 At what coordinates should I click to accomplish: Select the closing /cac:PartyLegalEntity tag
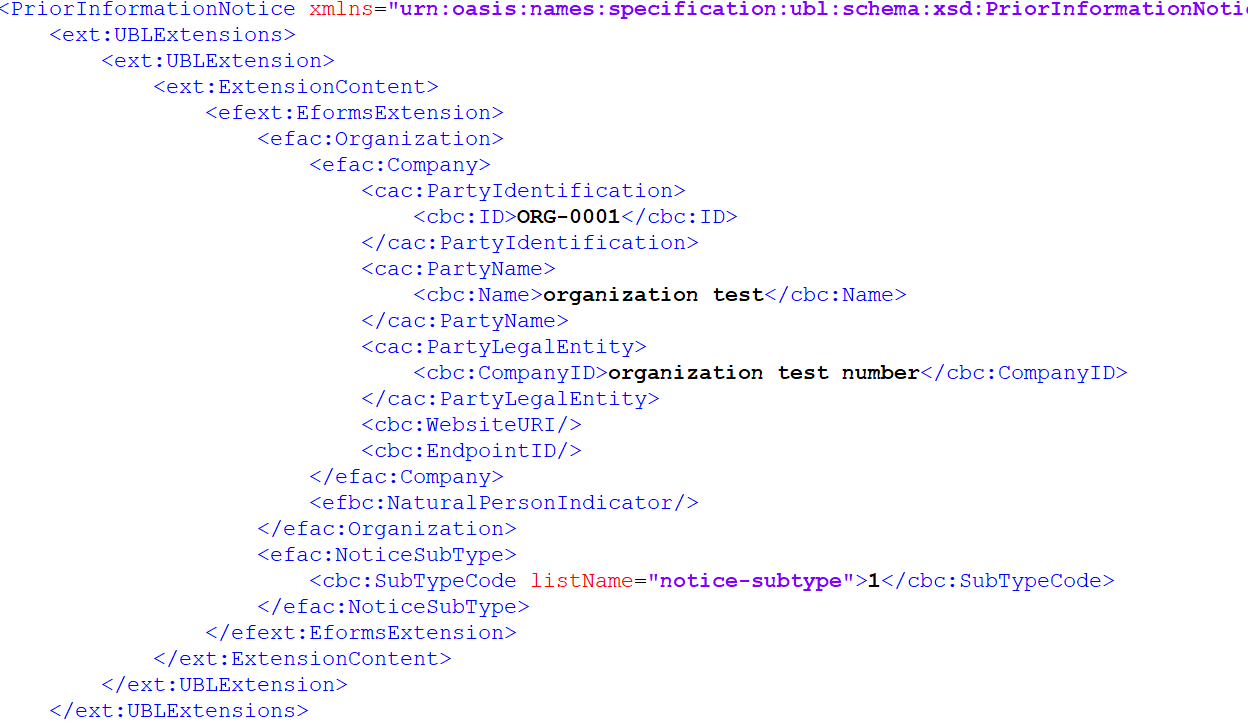click(x=511, y=399)
